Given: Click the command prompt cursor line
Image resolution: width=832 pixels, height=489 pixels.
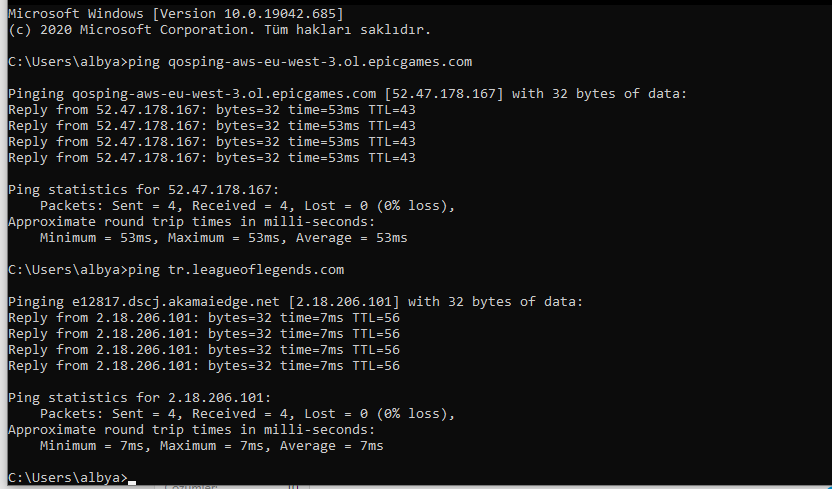Looking at the screenshot, I should [68, 478].
